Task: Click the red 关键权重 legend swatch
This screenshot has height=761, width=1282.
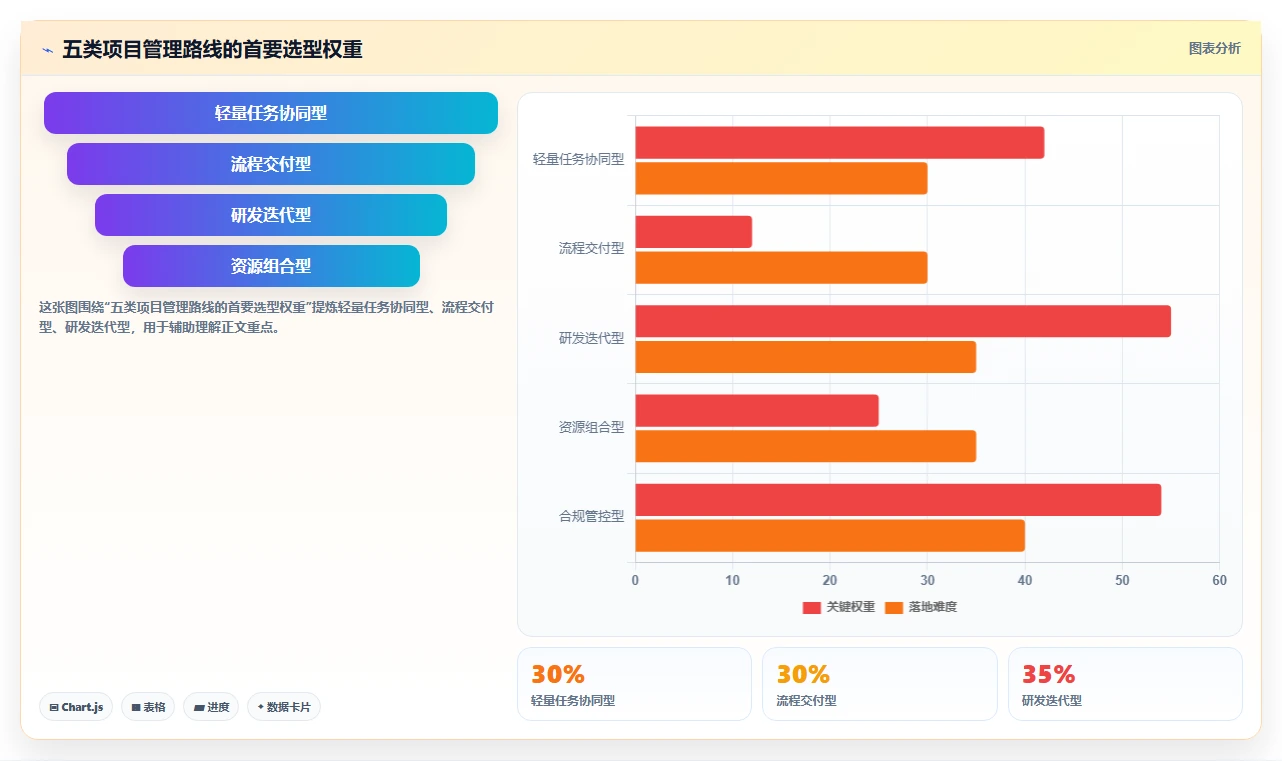Action: click(x=812, y=608)
